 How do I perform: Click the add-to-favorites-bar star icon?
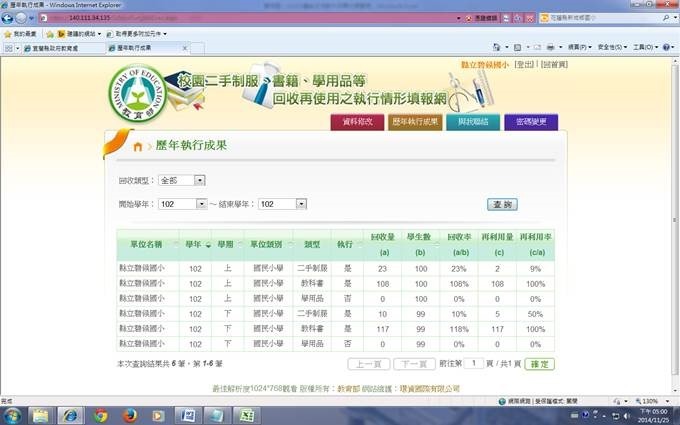point(50,34)
